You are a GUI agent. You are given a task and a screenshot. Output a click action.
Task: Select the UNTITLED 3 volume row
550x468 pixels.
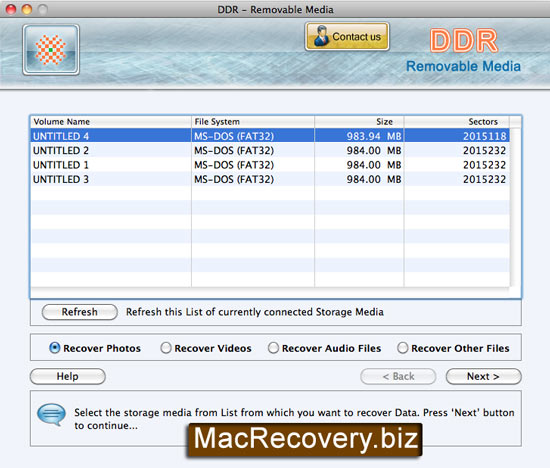270,179
